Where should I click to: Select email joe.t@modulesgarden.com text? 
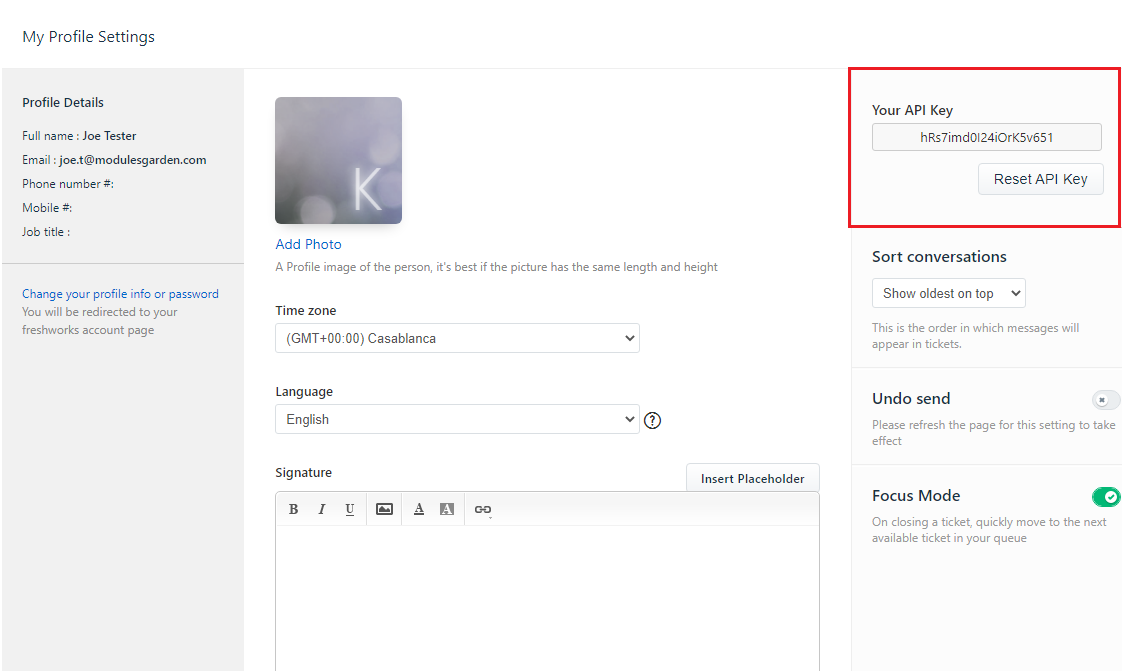[132, 160]
